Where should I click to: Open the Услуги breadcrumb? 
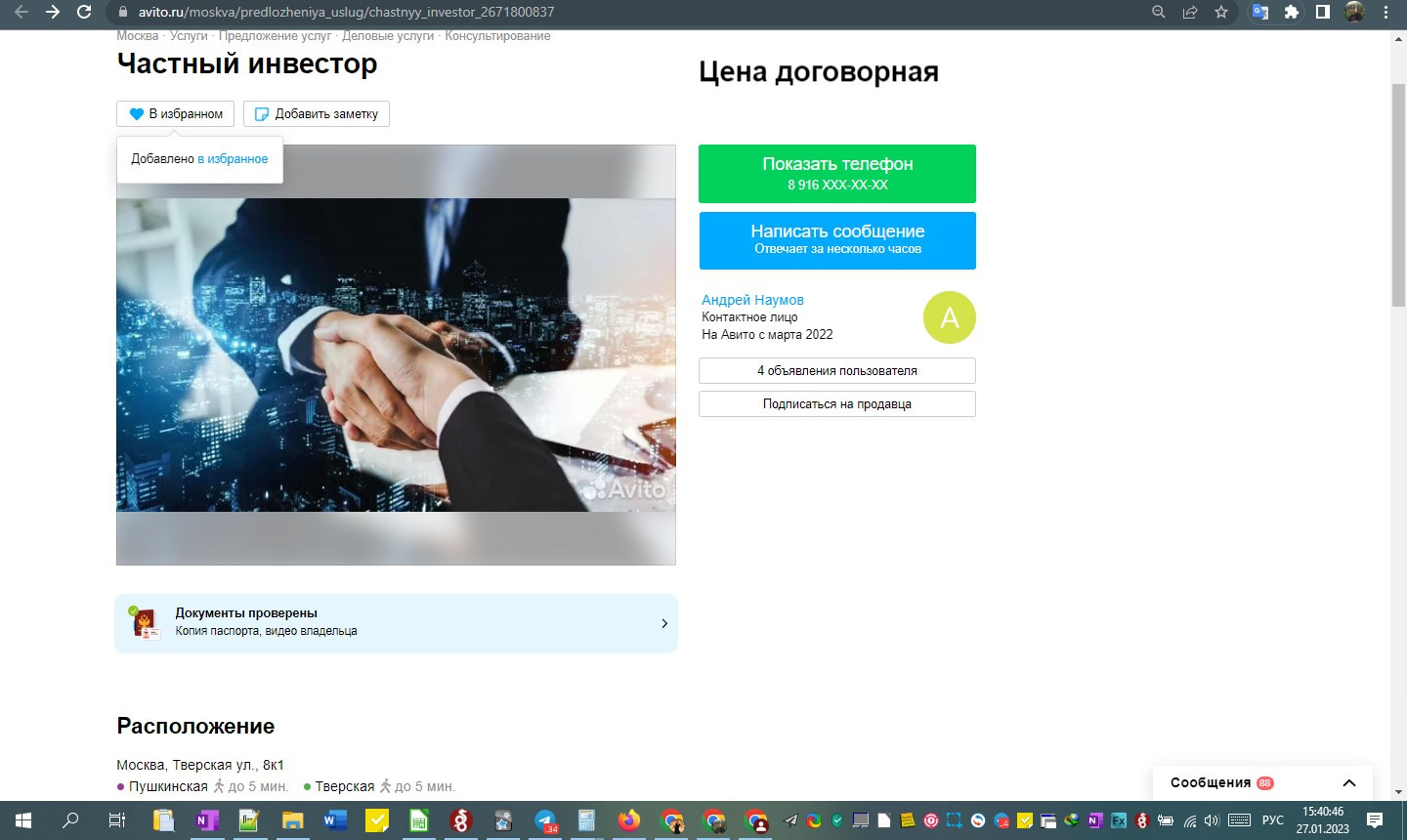(x=189, y=36)
